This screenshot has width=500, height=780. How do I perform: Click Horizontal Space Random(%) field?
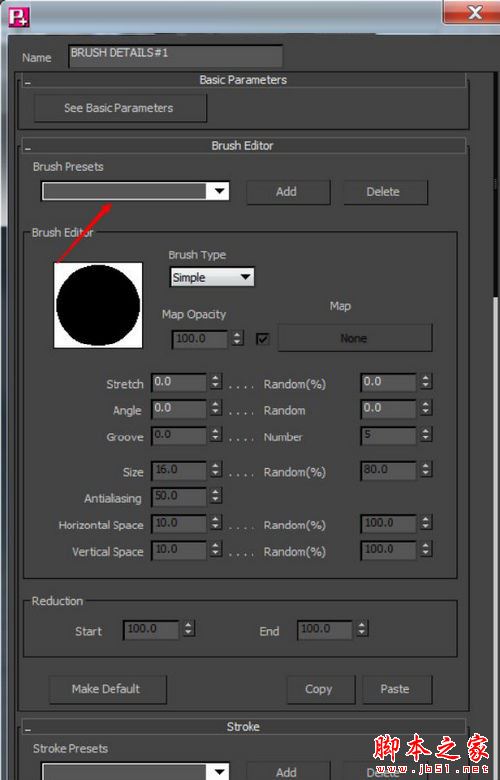(x=388, y=523)
